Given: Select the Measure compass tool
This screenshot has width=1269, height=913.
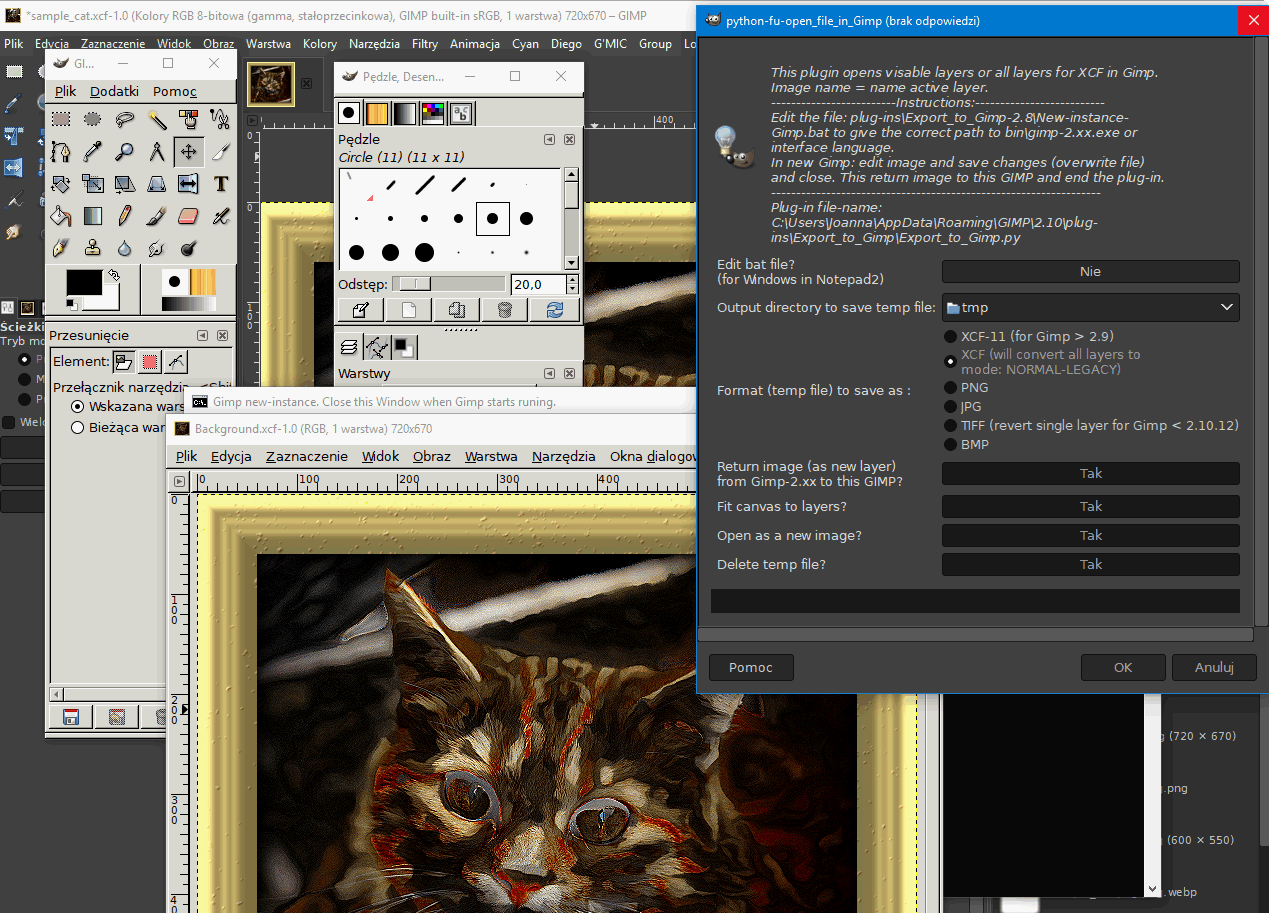Looking at the screenshot, I should (157, 152).
